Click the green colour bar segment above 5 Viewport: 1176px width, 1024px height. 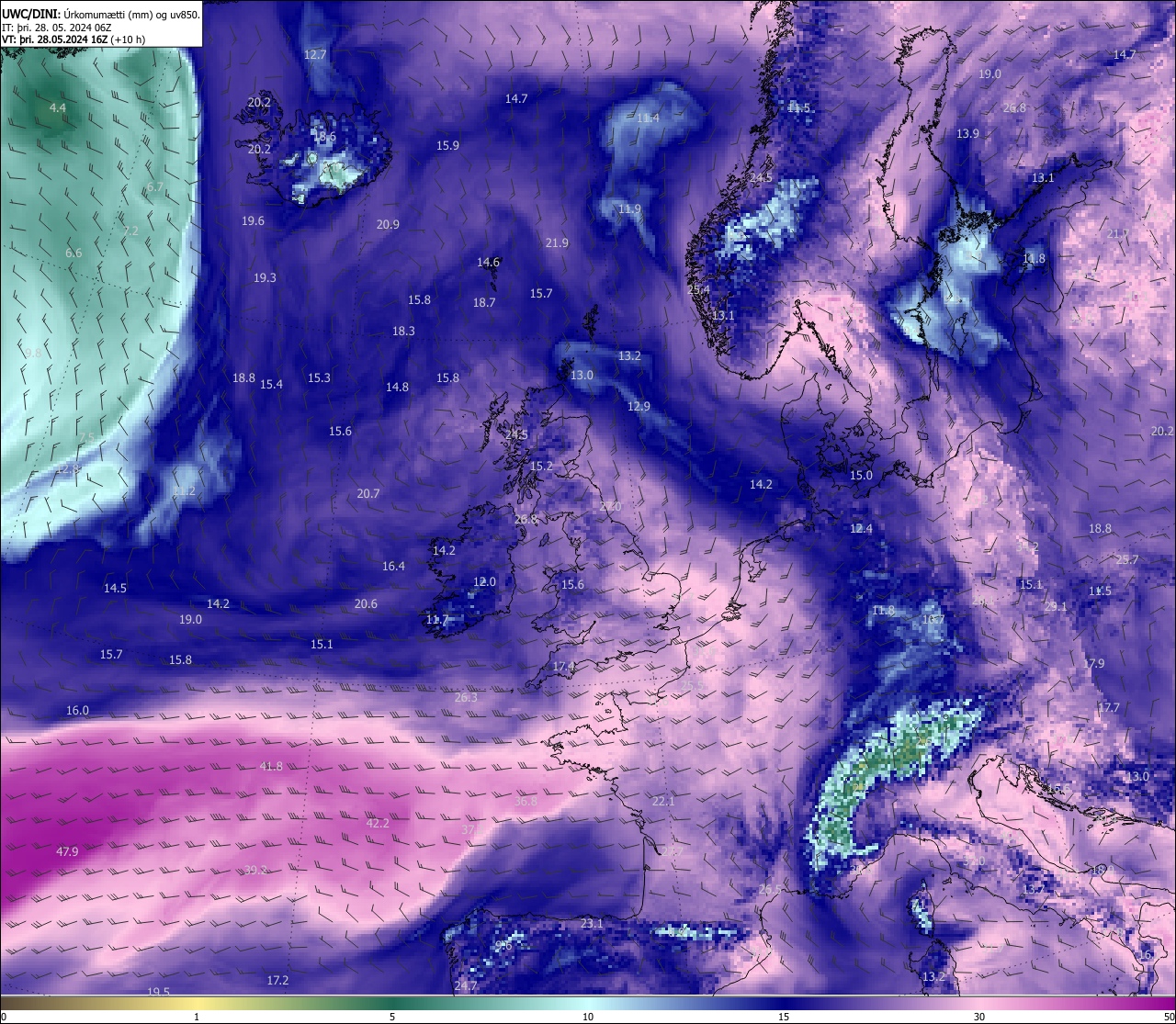point(392,1004)
